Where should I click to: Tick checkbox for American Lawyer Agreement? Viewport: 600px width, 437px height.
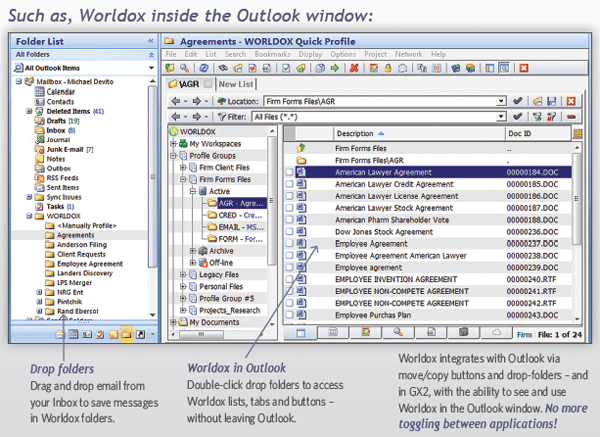[290, 172]
